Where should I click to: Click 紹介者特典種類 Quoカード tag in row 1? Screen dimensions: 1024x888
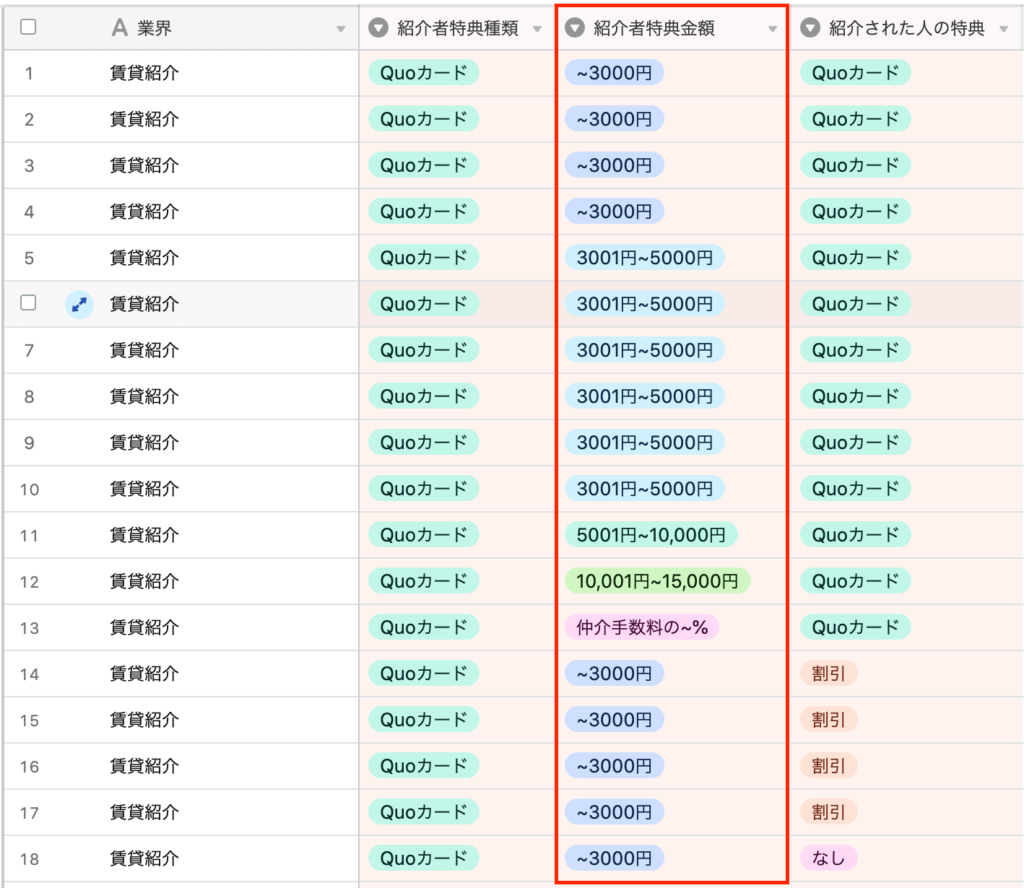(424, 72)
